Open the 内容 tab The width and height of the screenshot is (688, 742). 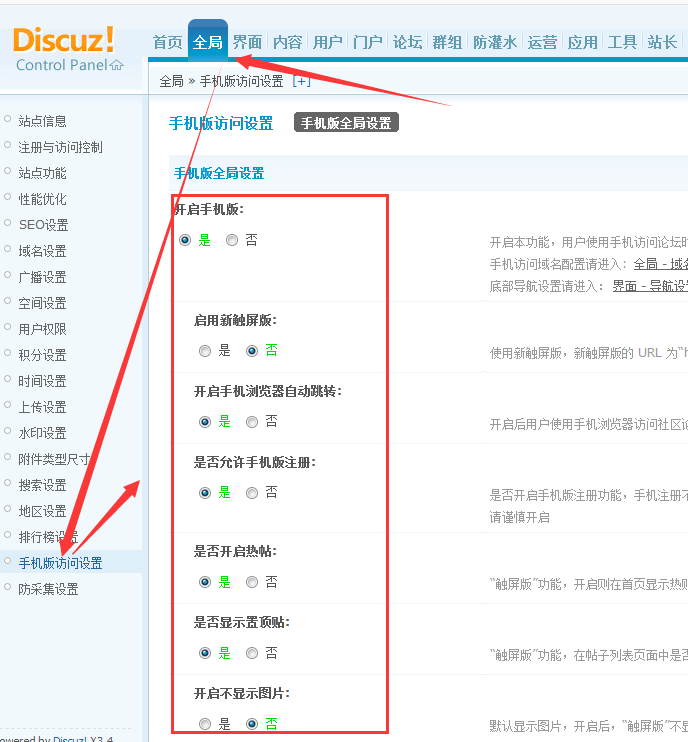click(x=287, y=43)
